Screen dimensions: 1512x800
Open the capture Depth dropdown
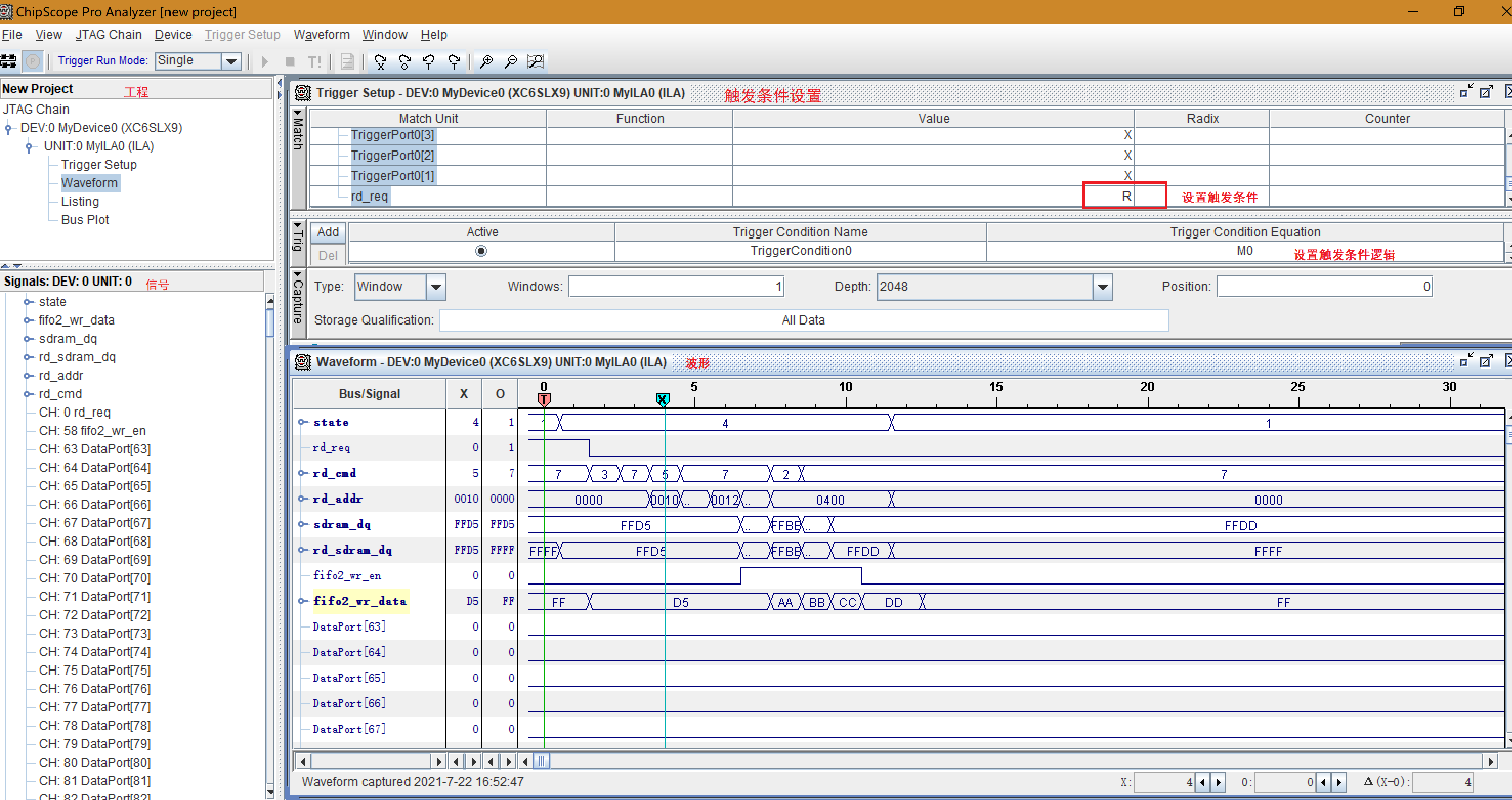pyautogui.click(x=1102, y=287)
